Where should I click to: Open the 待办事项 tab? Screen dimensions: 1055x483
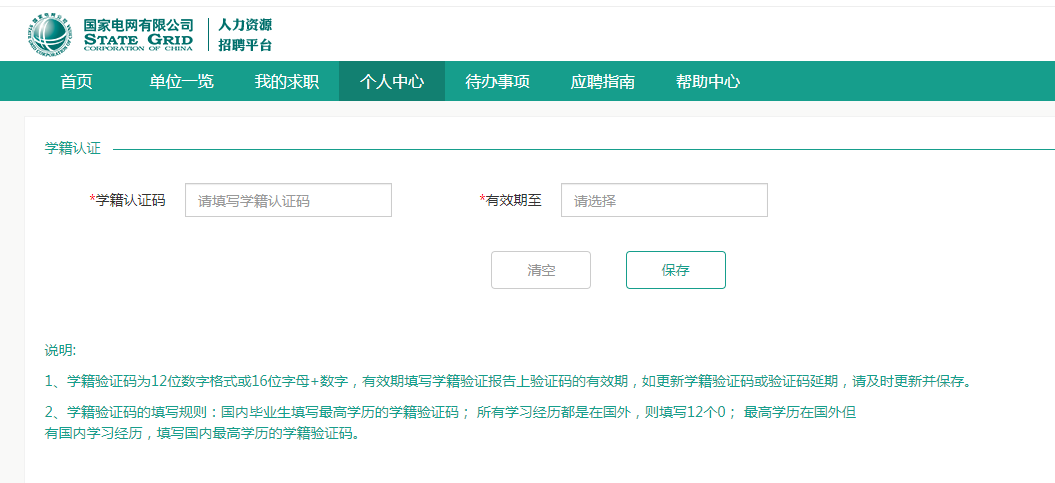click(497, 82)
